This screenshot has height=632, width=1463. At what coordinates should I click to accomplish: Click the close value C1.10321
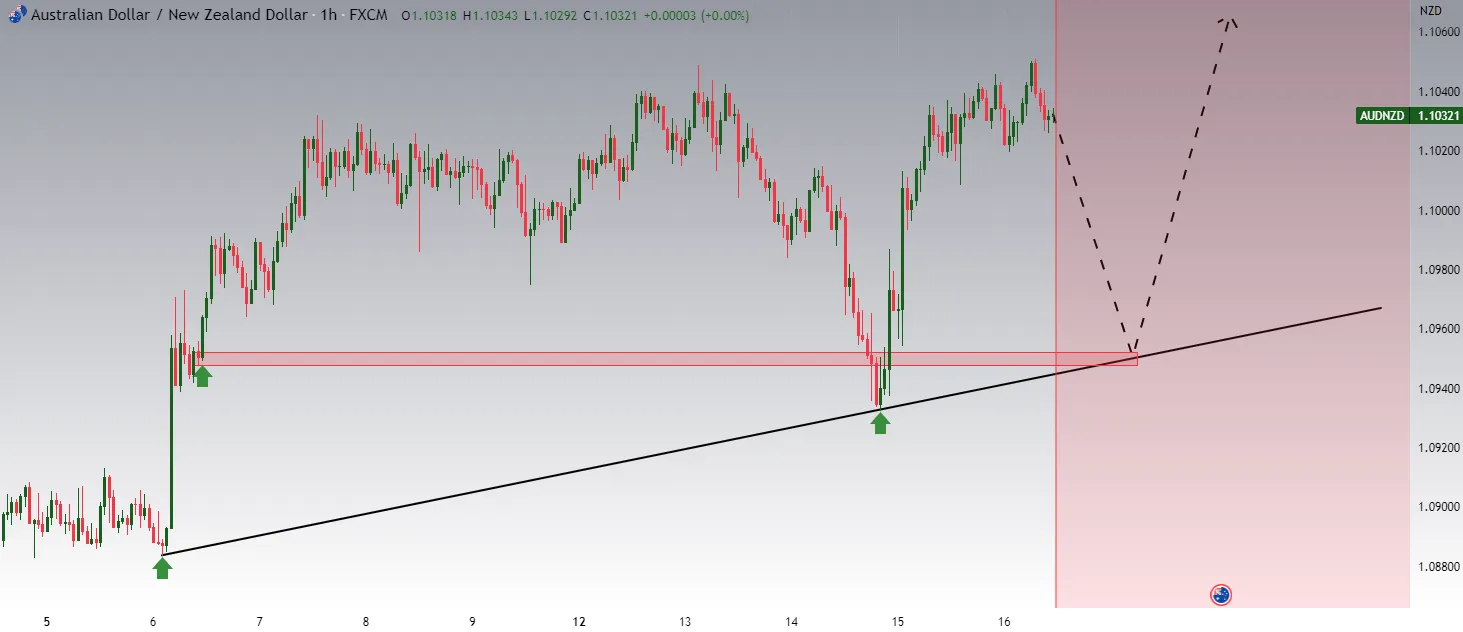pos(612,16)
